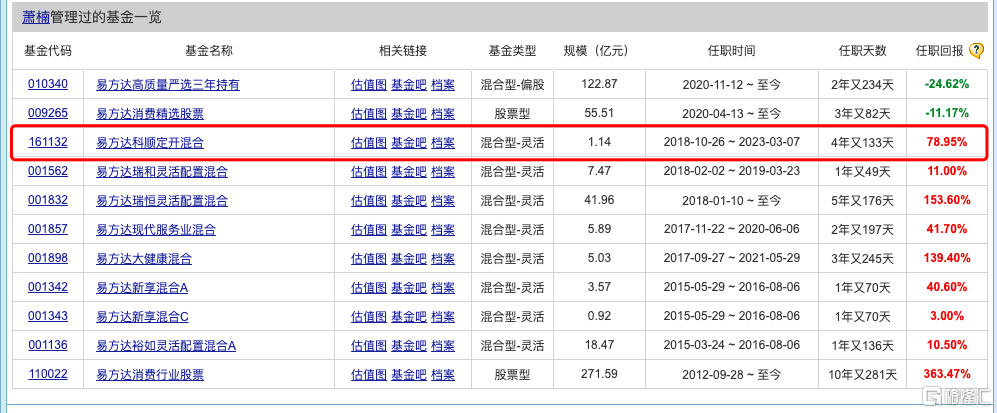Open fund code 001342 link

pos(48,287)
